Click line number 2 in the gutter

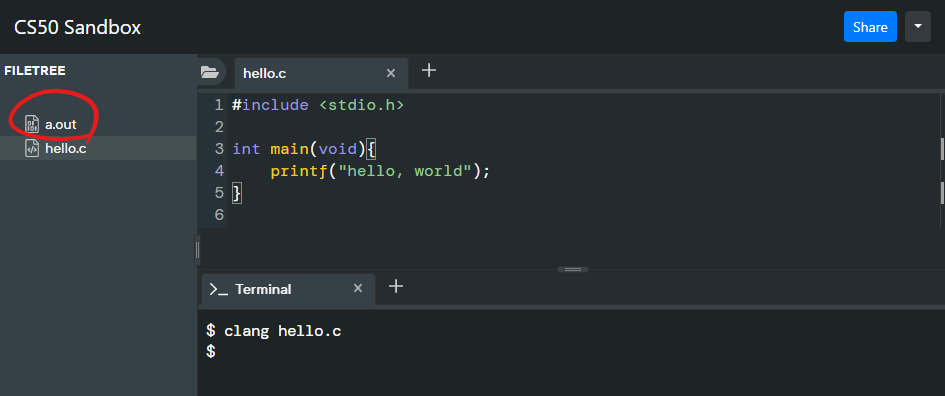click(219, 127)
